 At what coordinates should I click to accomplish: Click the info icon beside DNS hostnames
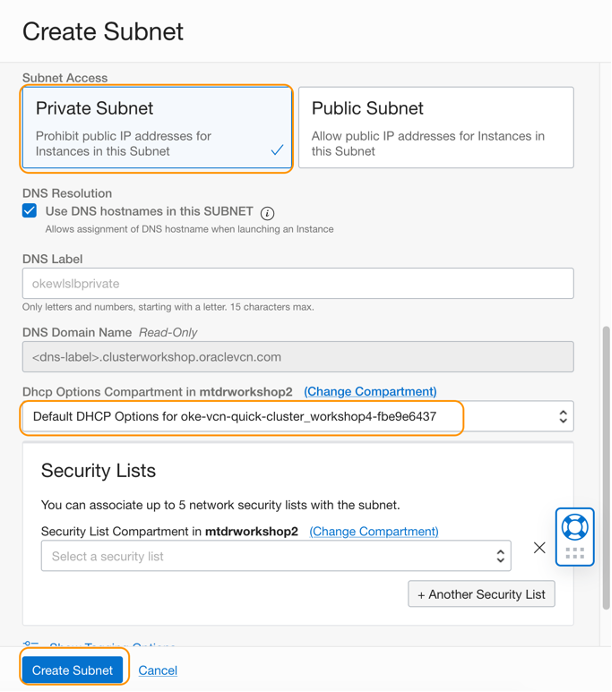point(268,213)
